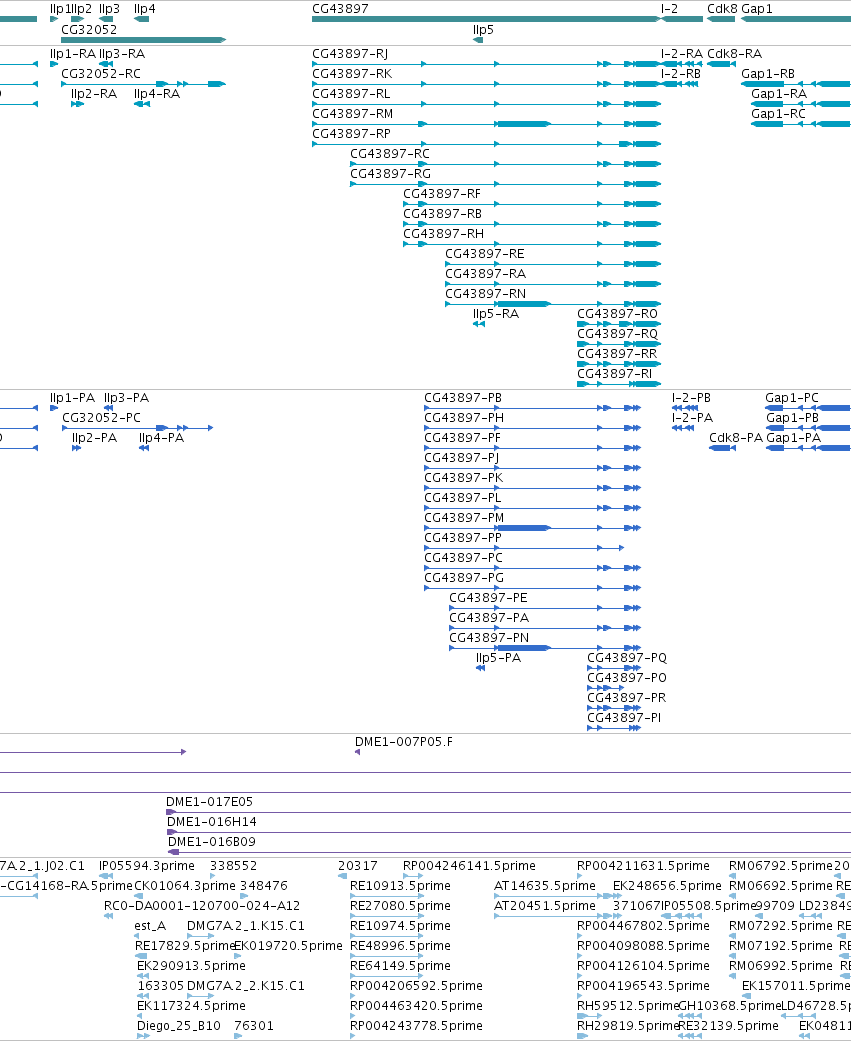Select the CG43897 gene label
This screenshot has width=851, height=1041.
(340, 9)
